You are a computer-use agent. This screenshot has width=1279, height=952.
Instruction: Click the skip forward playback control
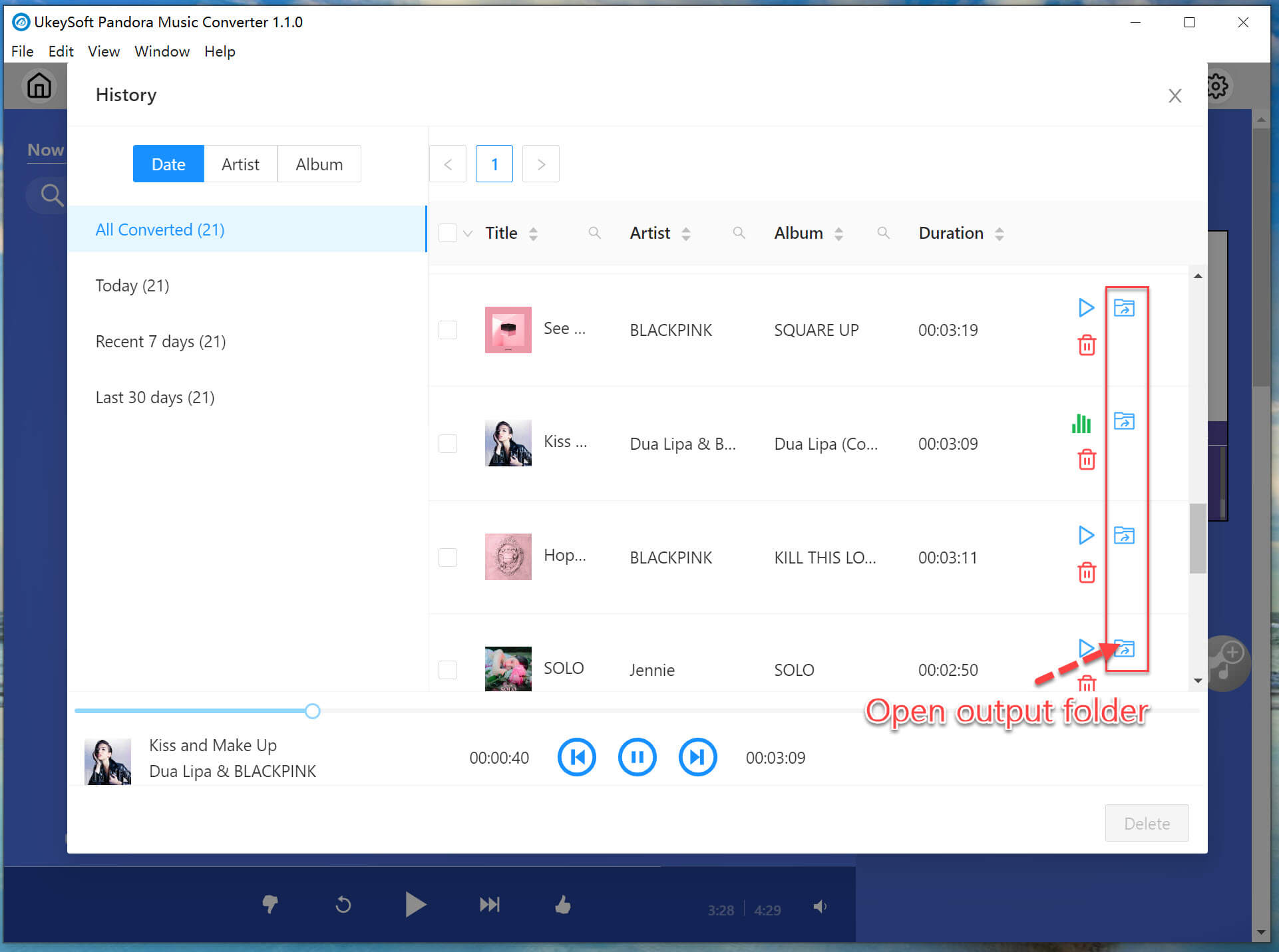(x=698, y=758)
